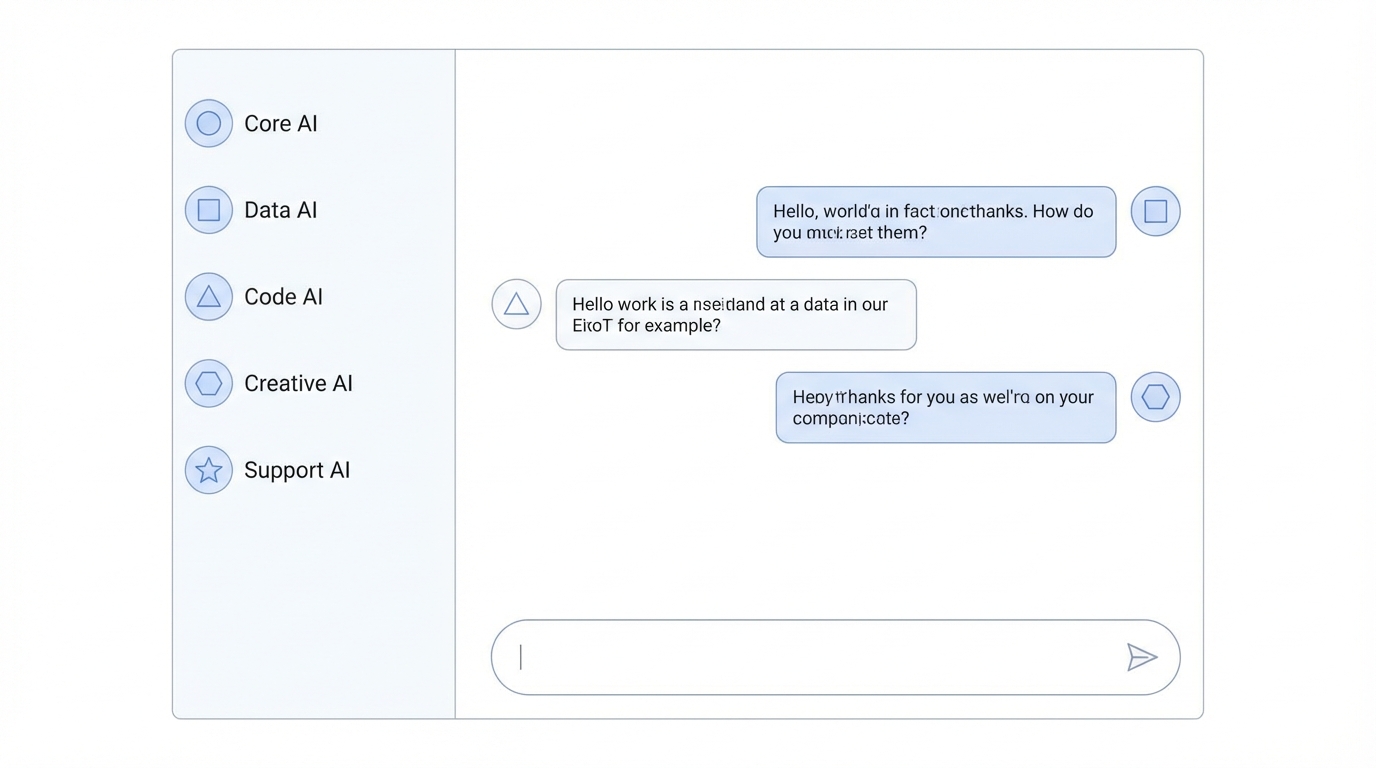
Task: Select the Data AI text label
Action: pos(281,210)
